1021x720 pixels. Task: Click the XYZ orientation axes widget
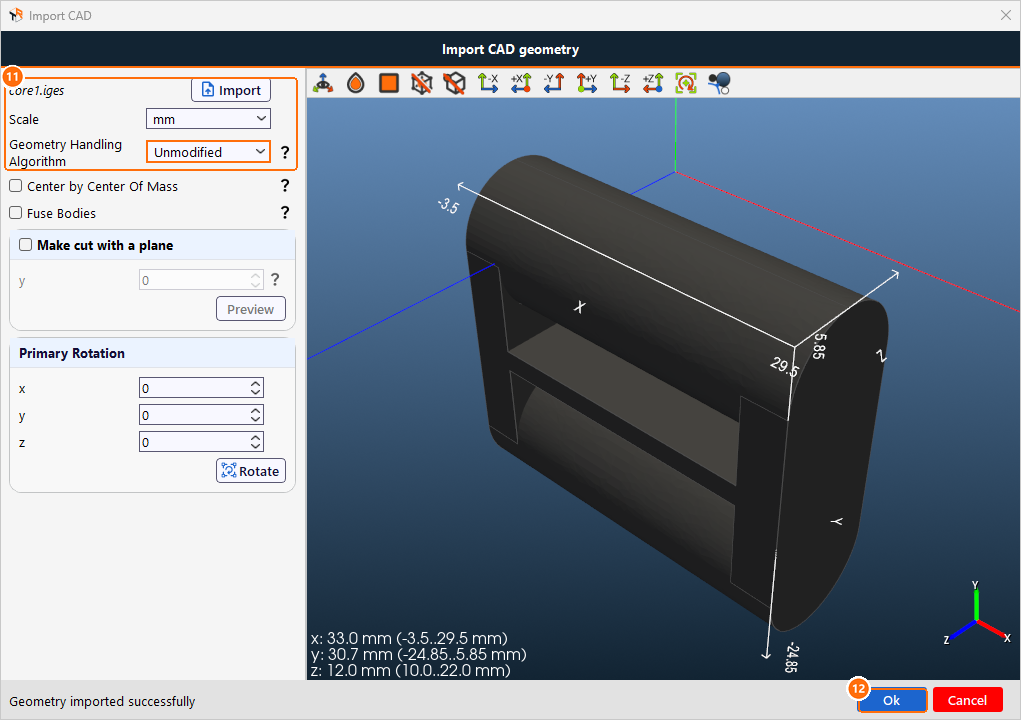977,613
